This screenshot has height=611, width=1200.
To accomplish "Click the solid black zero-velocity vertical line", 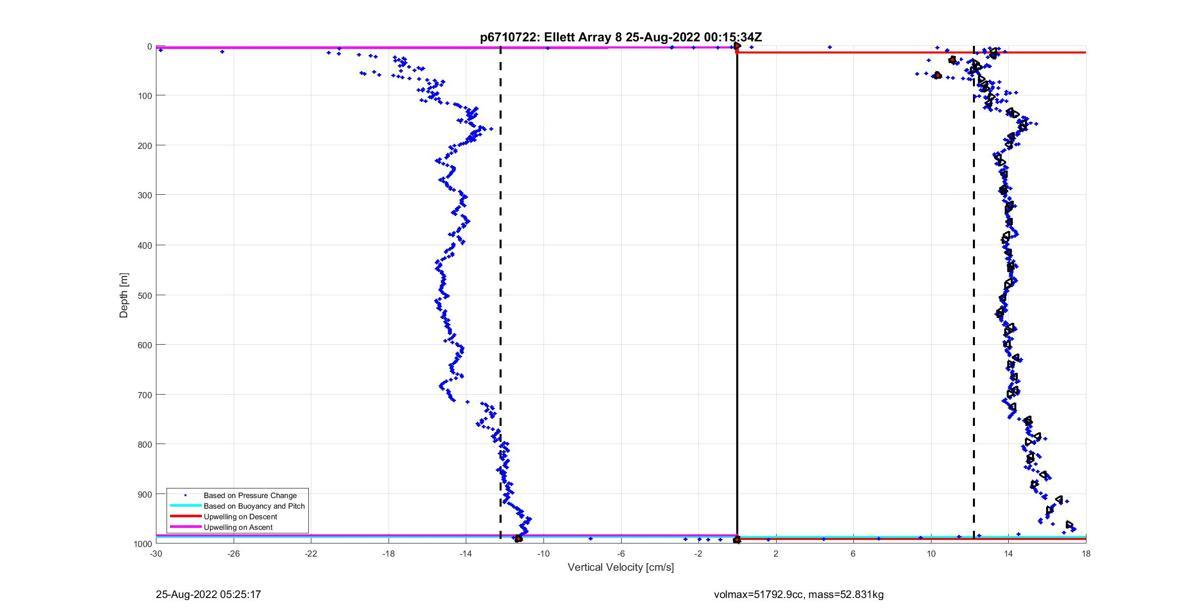I will pos(737,295).
